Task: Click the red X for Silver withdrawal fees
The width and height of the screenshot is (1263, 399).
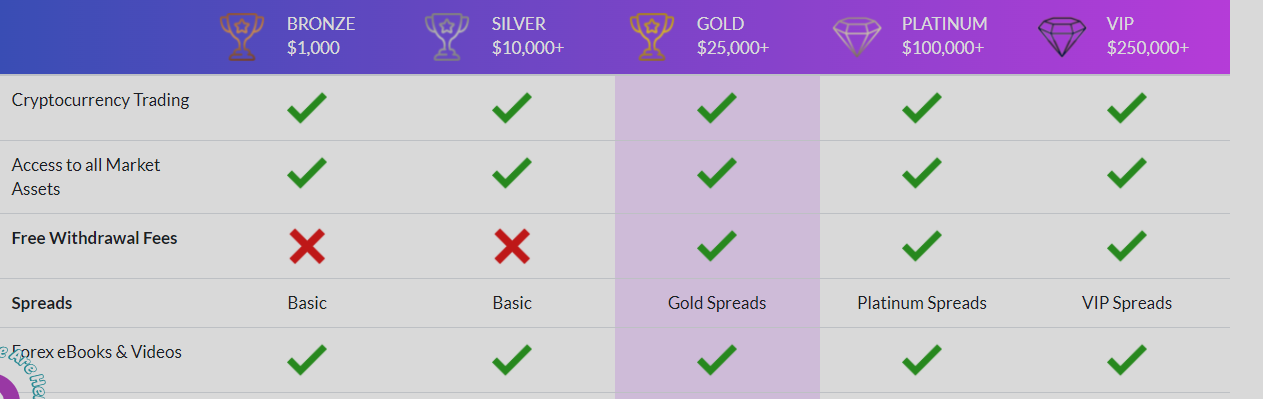Action: tap(512, 246)
